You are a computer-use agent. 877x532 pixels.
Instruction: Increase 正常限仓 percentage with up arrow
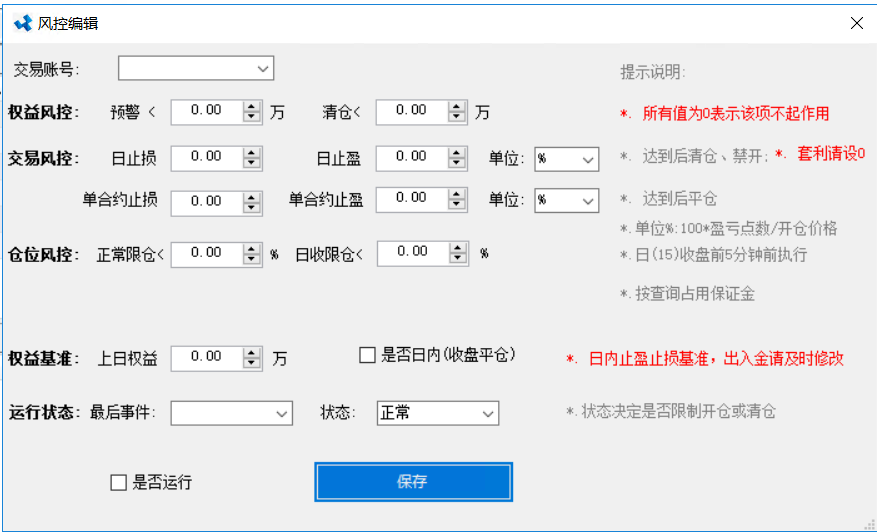(251, 249)
